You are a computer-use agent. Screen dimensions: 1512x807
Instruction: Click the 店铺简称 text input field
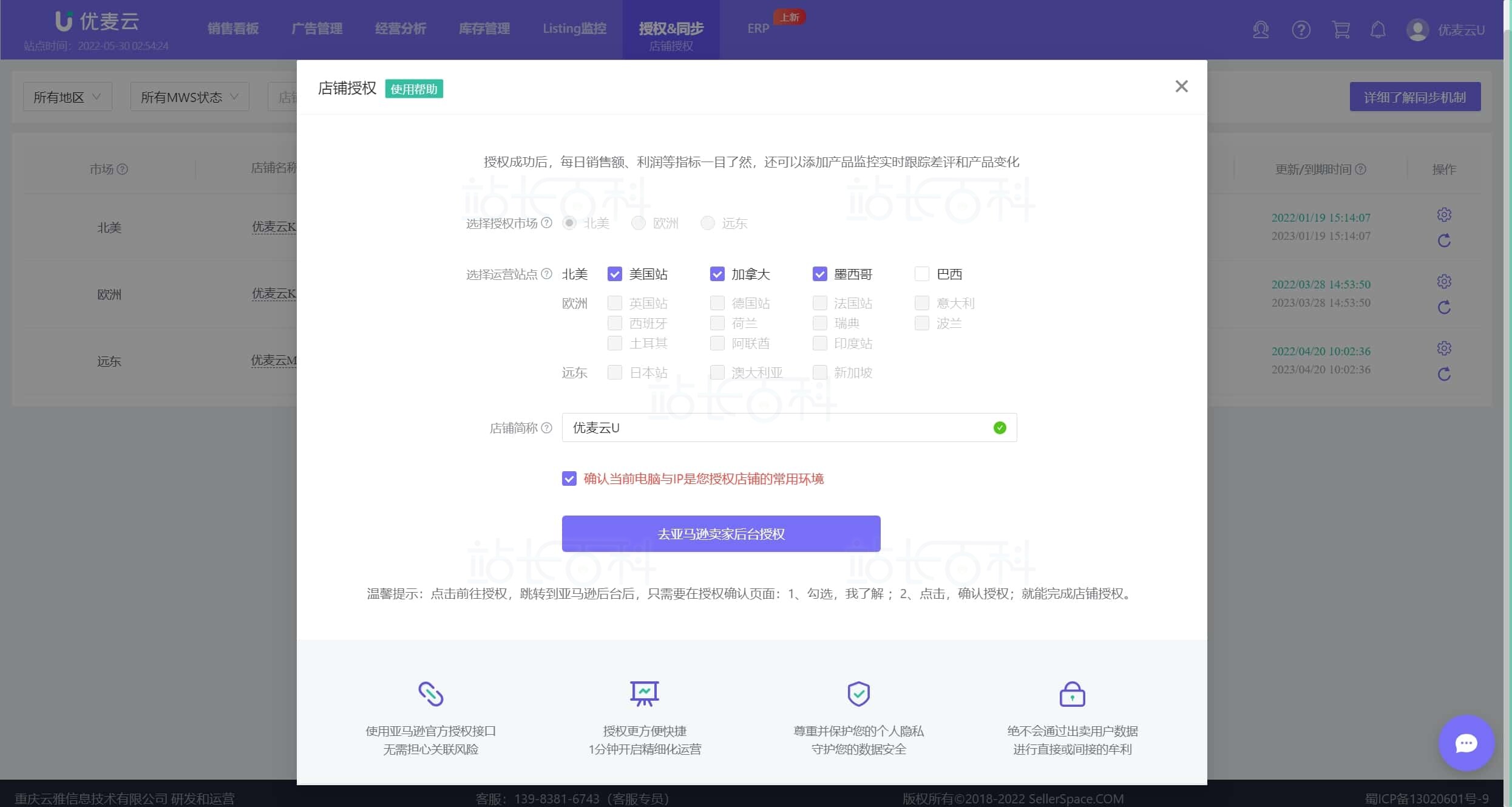click(777, 428)
